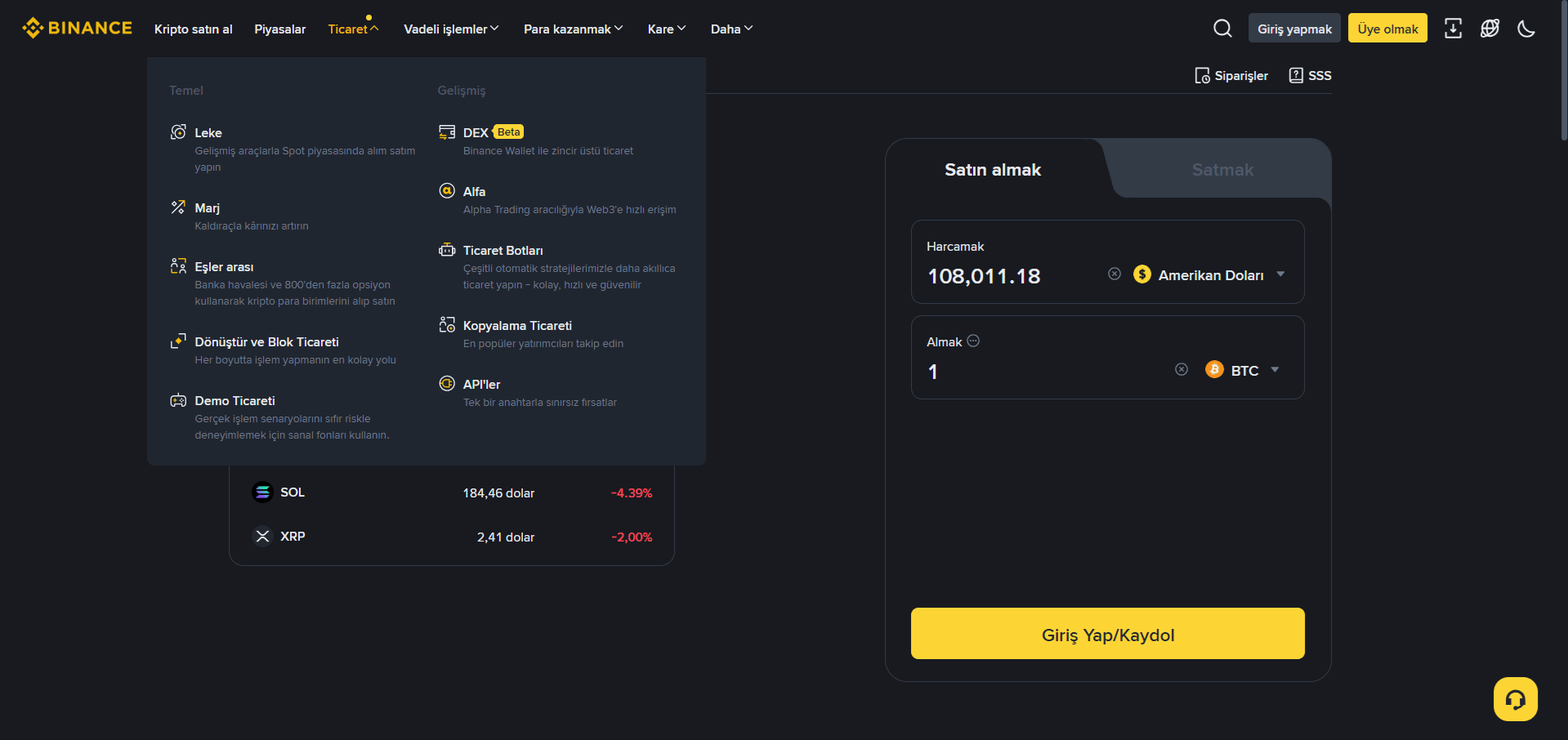Click the Binance logo
The width and height of the screenshot is (1568, 740).
[x=77, y=29]
